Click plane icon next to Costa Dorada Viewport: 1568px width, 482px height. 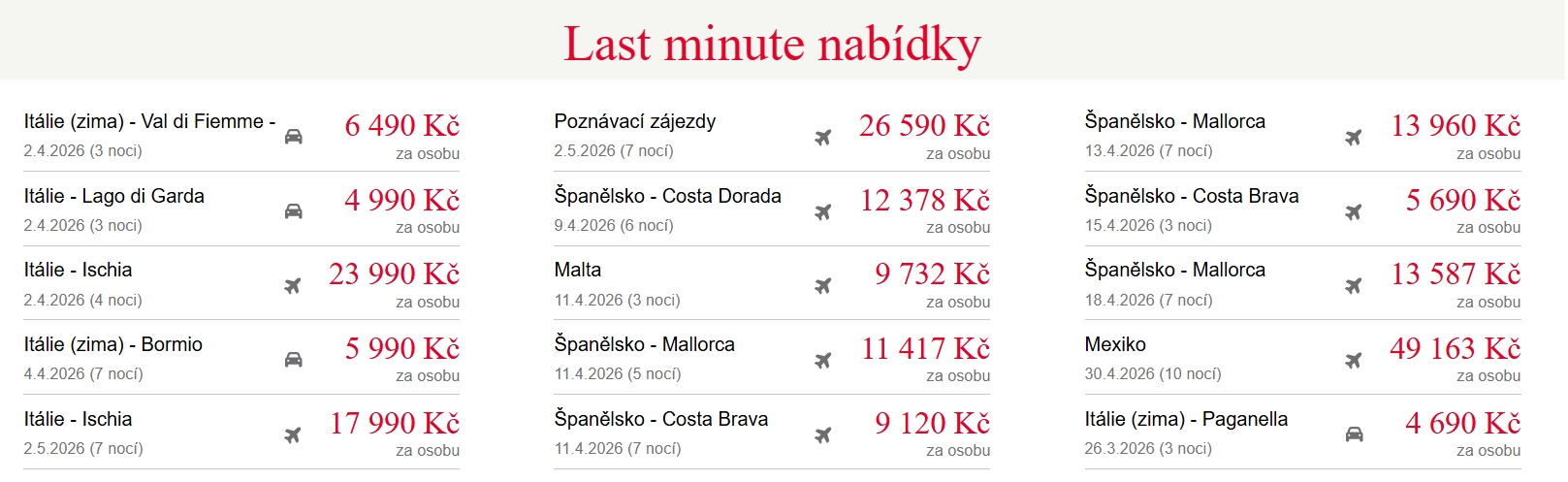coord(823,211)
